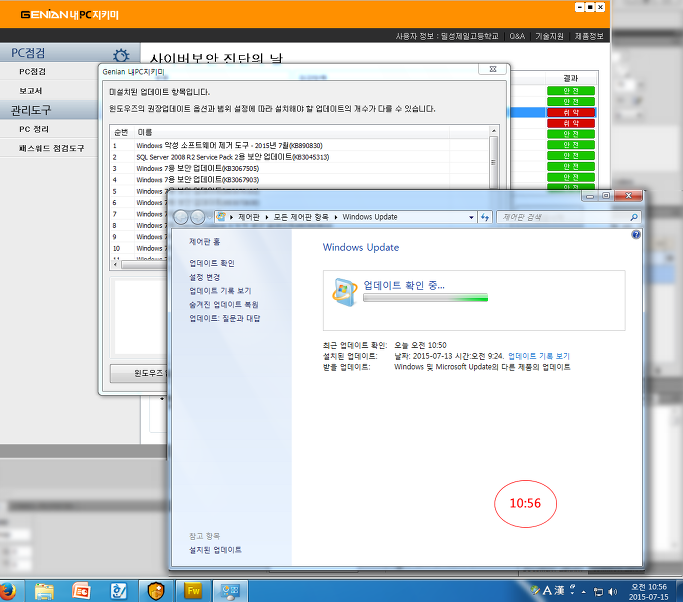The height and width of the screenshot is (602, 683).
Task: Click up arrow of update list scrollbar
Action: tap(493, 131)
